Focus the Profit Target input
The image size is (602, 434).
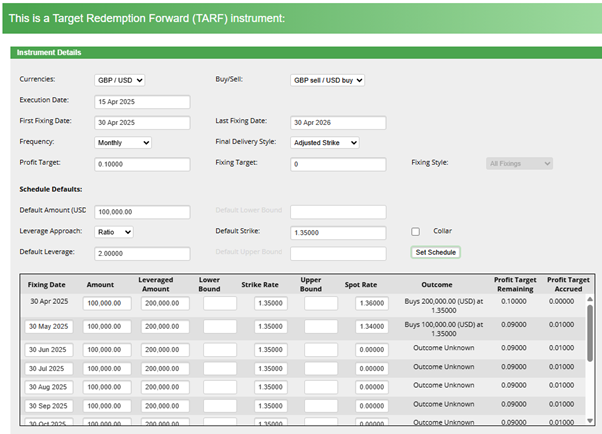coord(141,164)
